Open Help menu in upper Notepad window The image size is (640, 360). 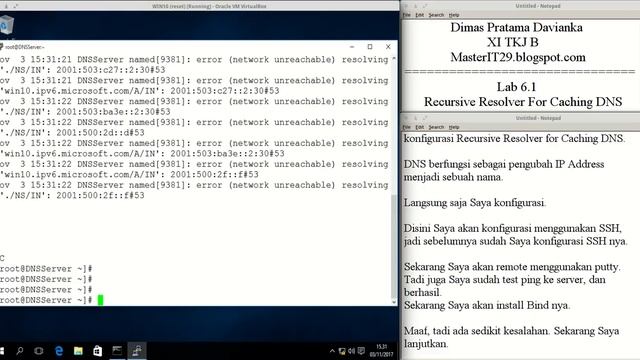point(454,15)
